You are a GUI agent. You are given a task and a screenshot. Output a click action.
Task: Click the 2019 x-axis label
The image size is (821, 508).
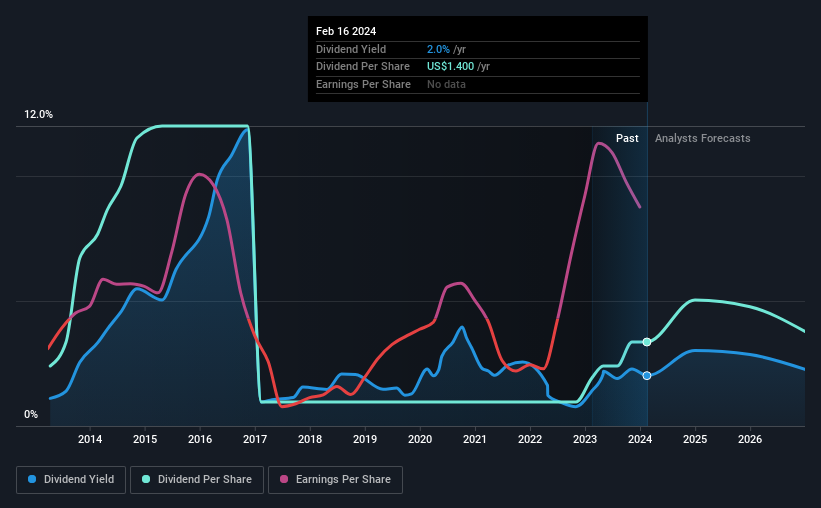(365, 439)
